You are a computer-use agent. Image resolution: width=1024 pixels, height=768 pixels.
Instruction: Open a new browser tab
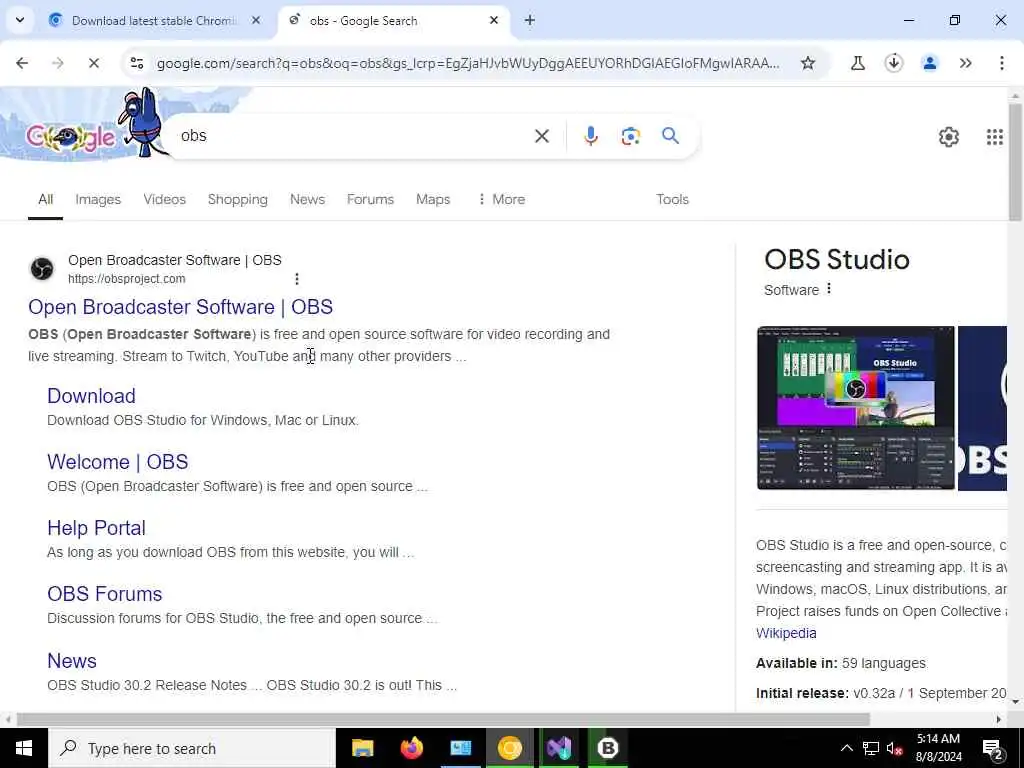pyautogui.click(x=530, y=21)
